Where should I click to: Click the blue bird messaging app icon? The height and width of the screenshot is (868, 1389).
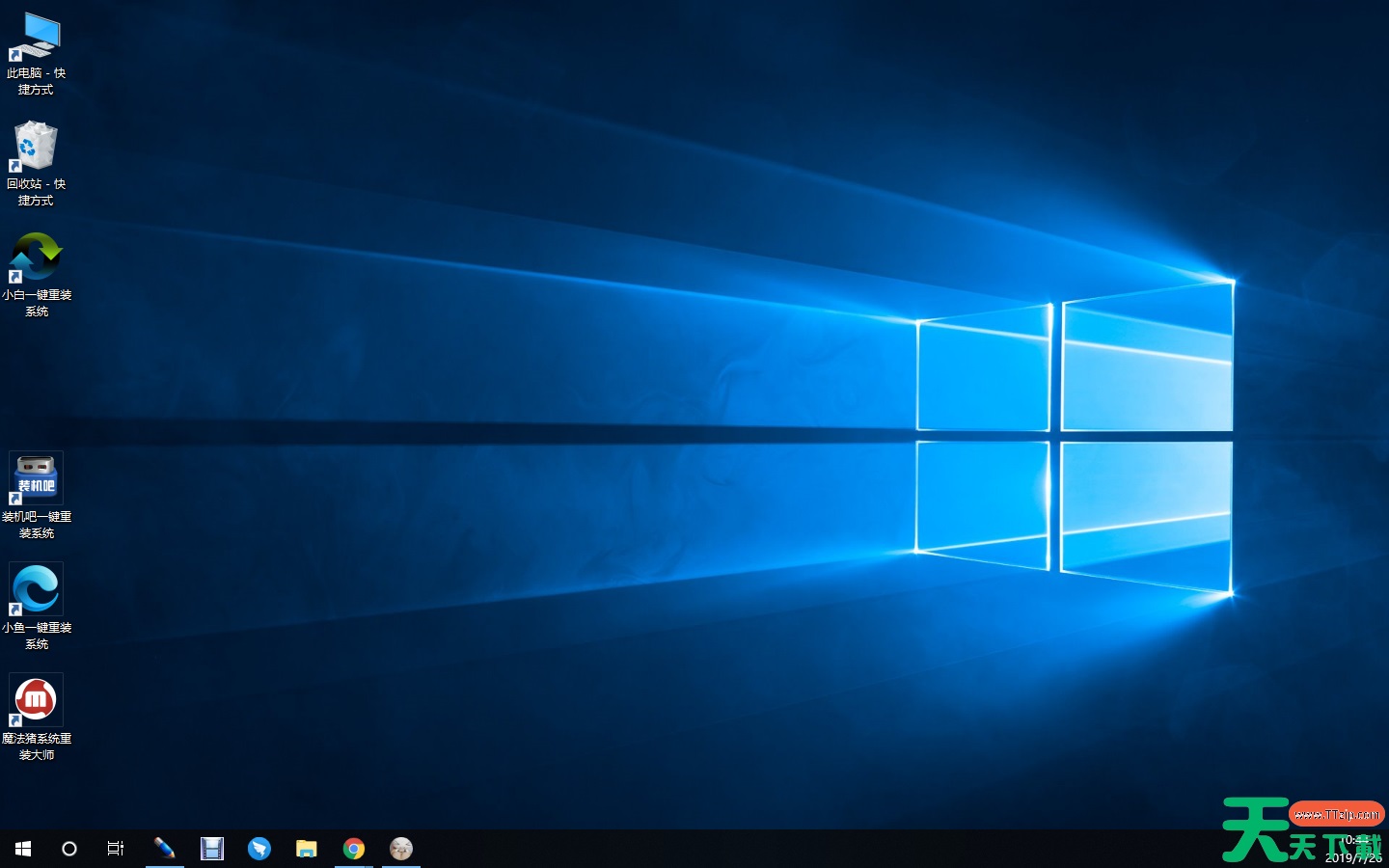click(x=259, y=849)
